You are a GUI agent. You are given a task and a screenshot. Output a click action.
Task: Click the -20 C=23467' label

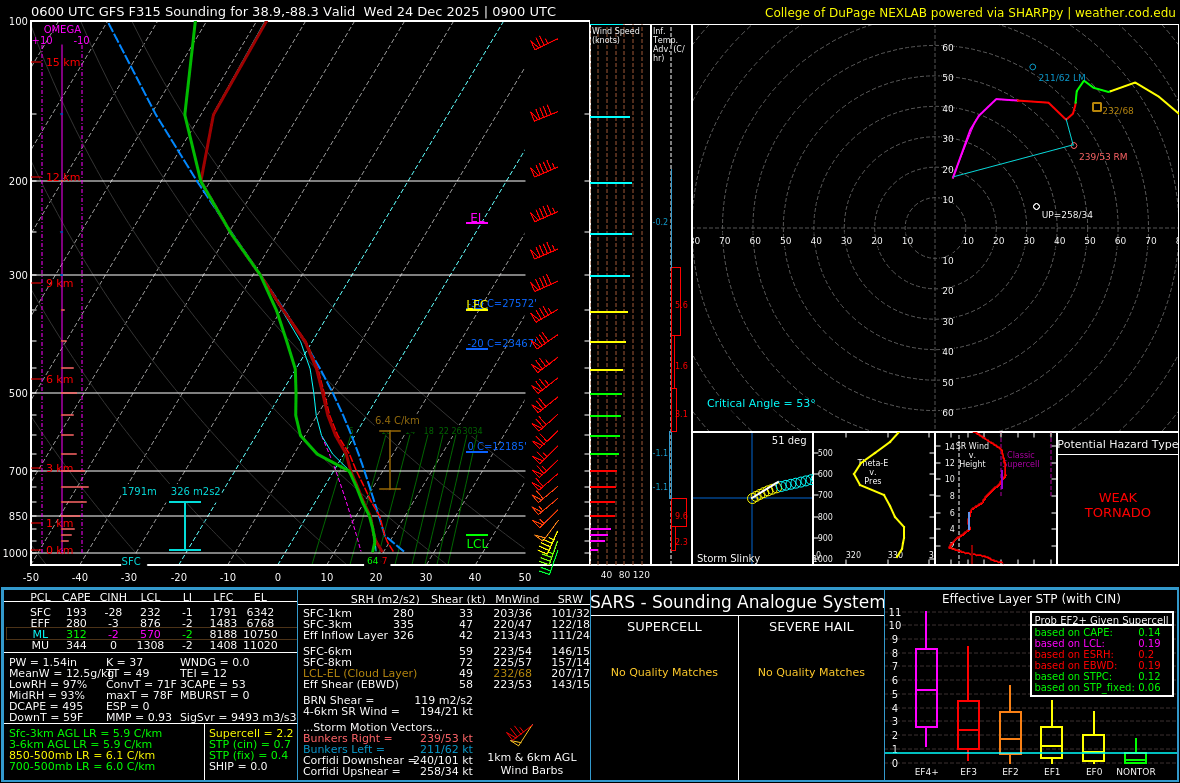click(x=501, y=343)
